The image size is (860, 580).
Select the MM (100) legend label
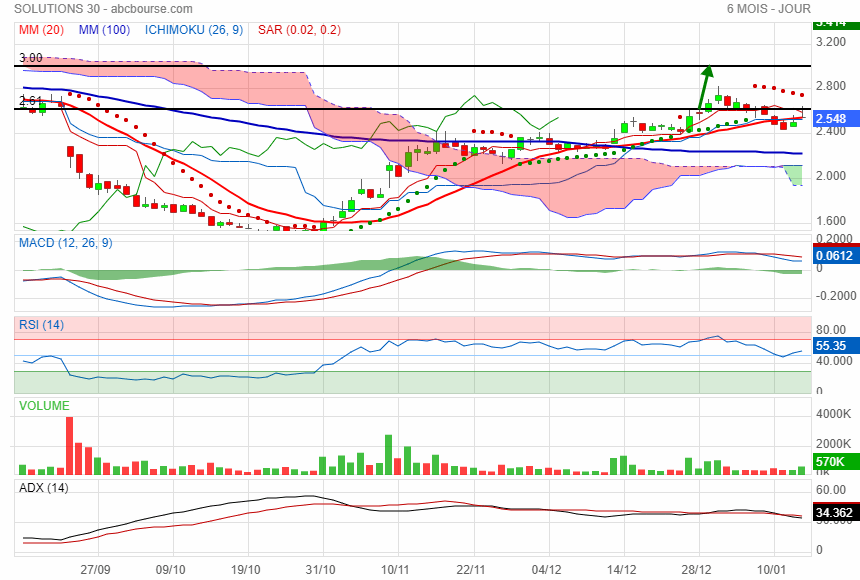(104, 30)
